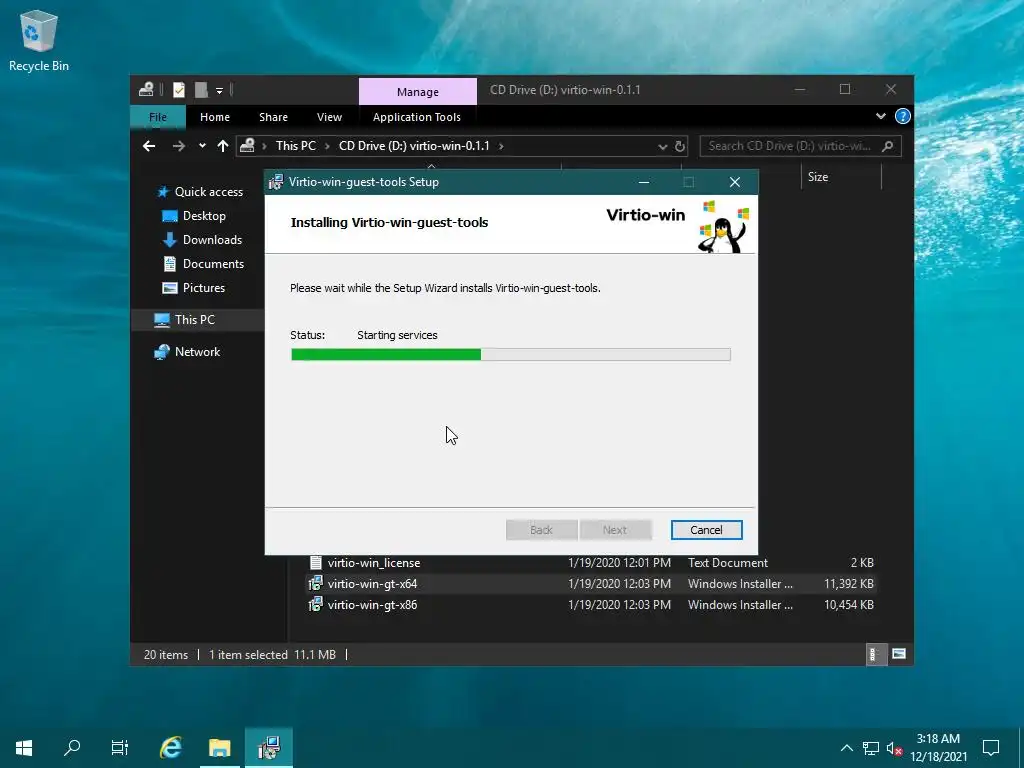Click the Virtio-win penguin logo
The height and width of the screenshot is (768, 1024).
(x=722, y=226)
